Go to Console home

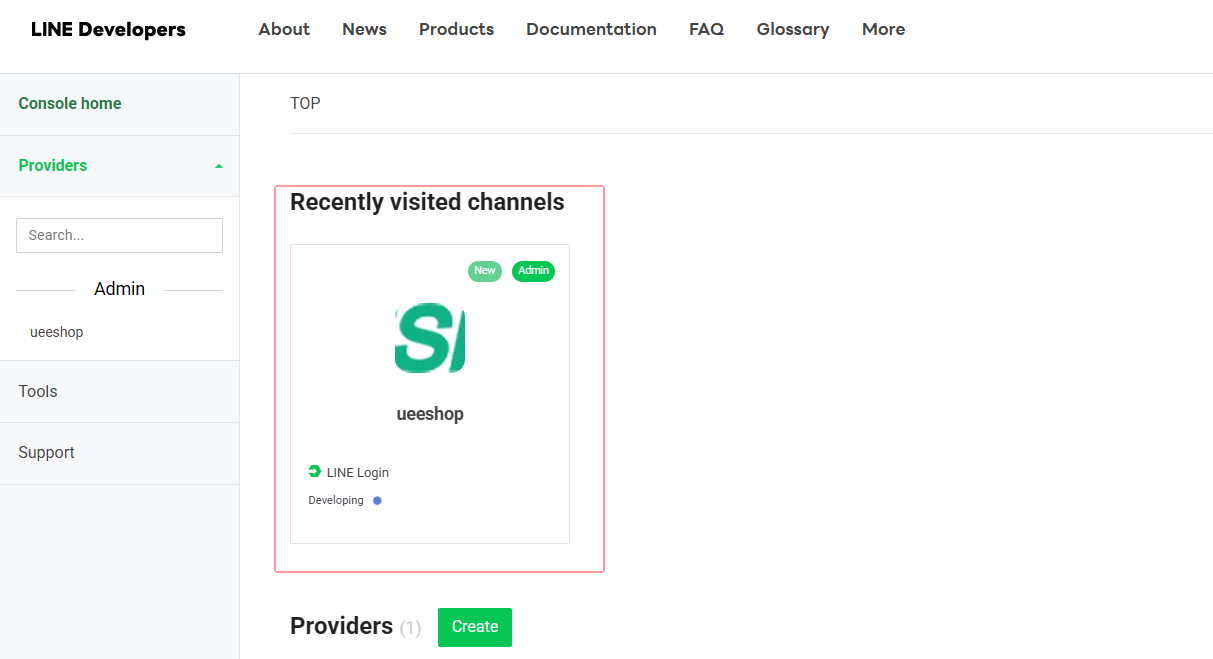pyautogui.click(x=70, y=104)
